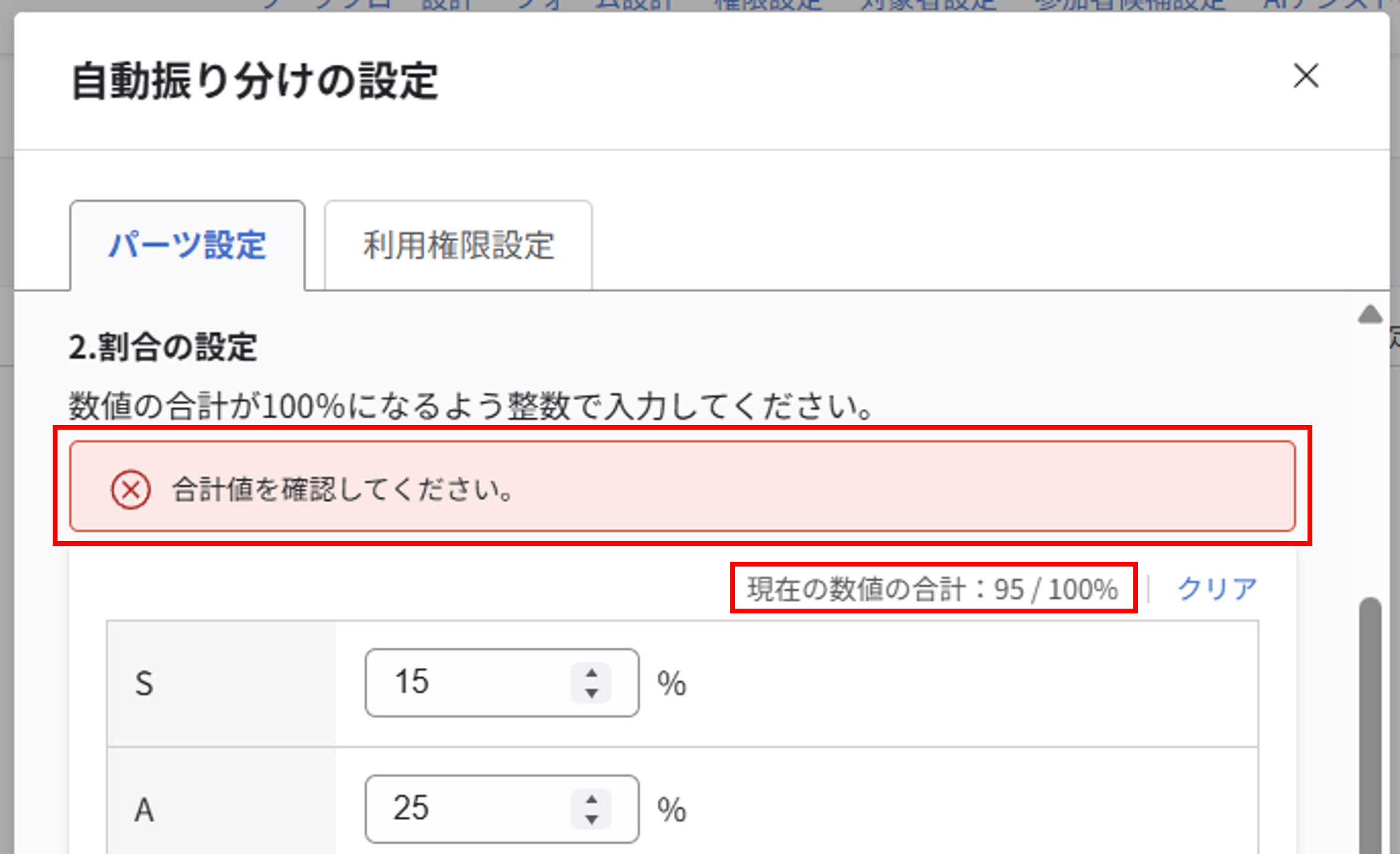Click the 現在の数値の合計 total display
This screenshot has height=854, width=1400.
[x=932, y=587]
